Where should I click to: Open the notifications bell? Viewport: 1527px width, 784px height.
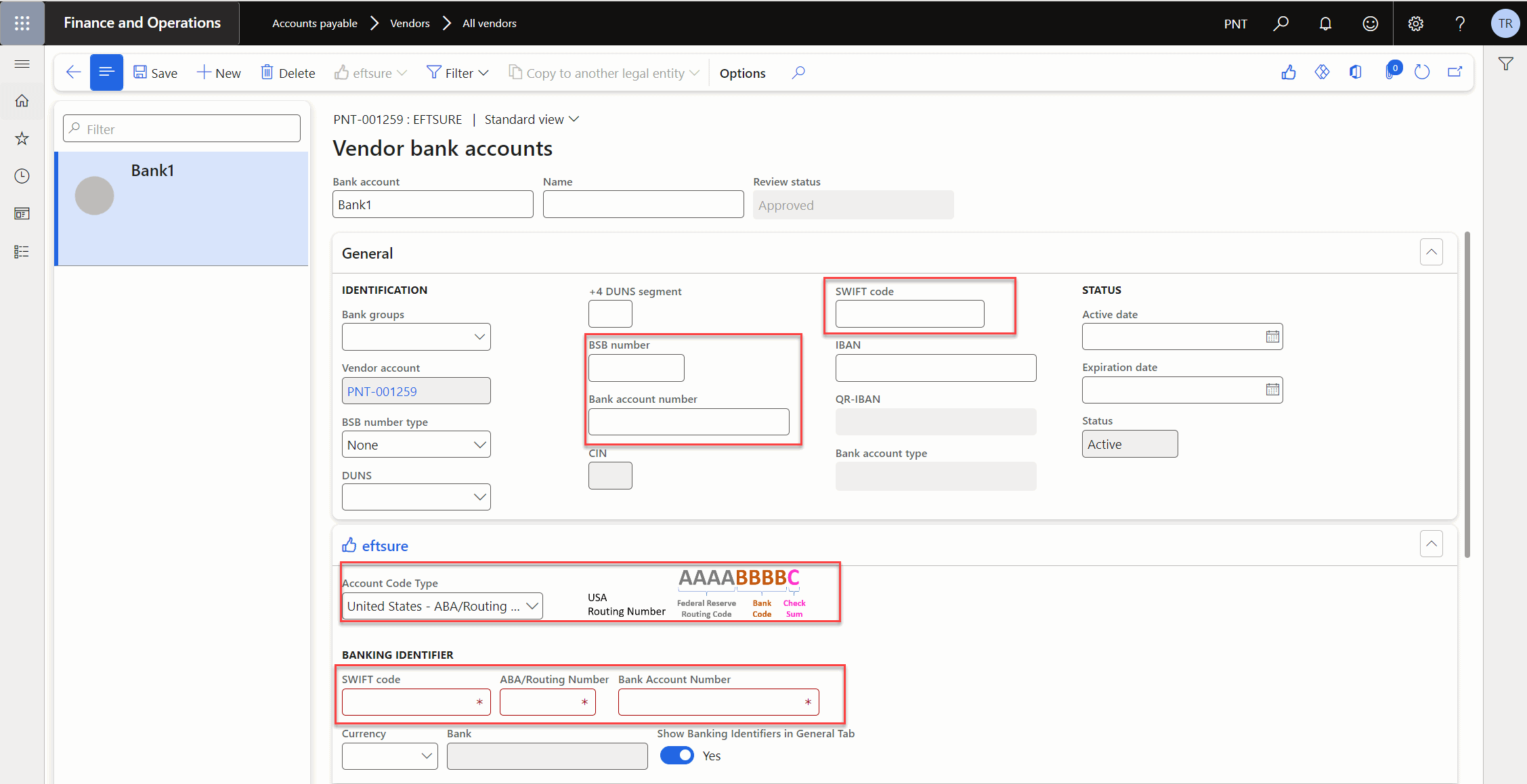pyautogui.click(x=1325, y=24)
